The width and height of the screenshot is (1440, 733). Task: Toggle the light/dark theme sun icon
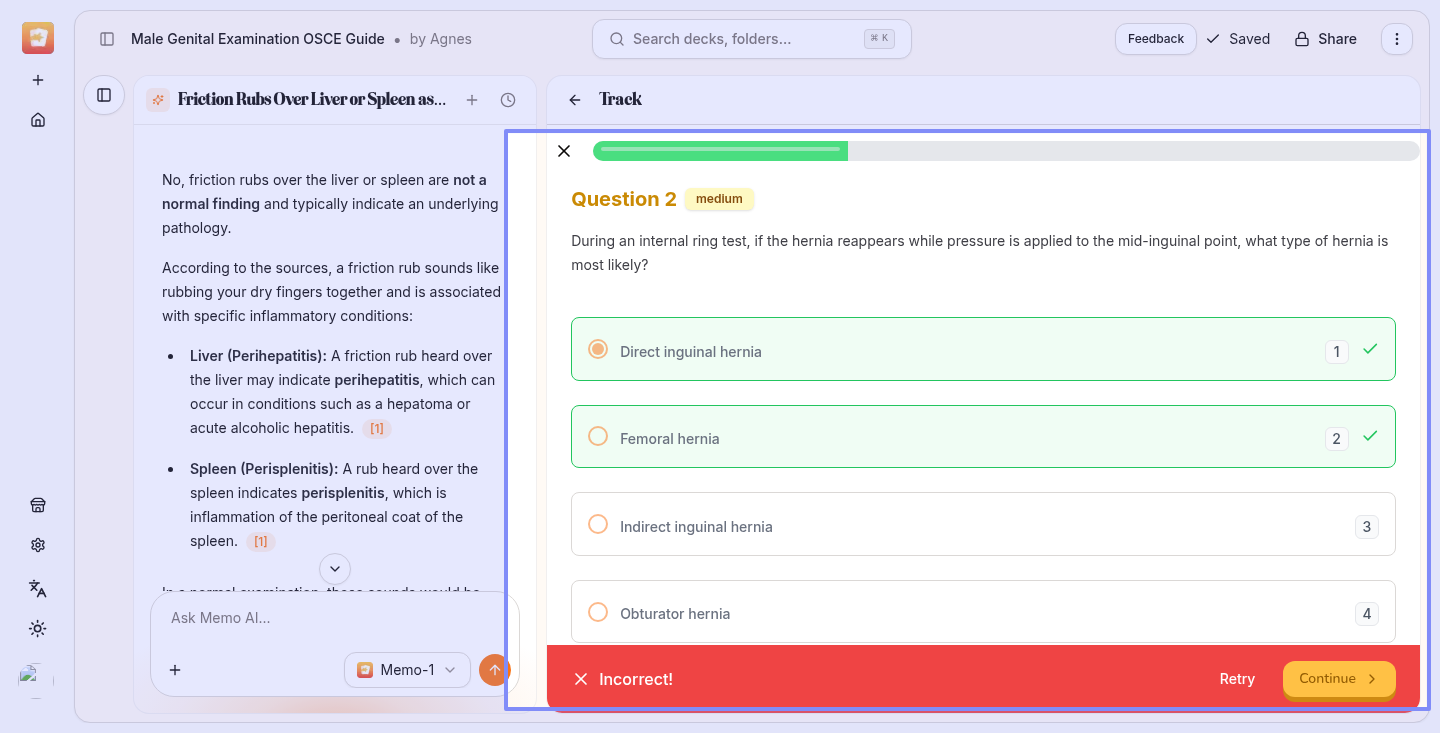[38, 629]
